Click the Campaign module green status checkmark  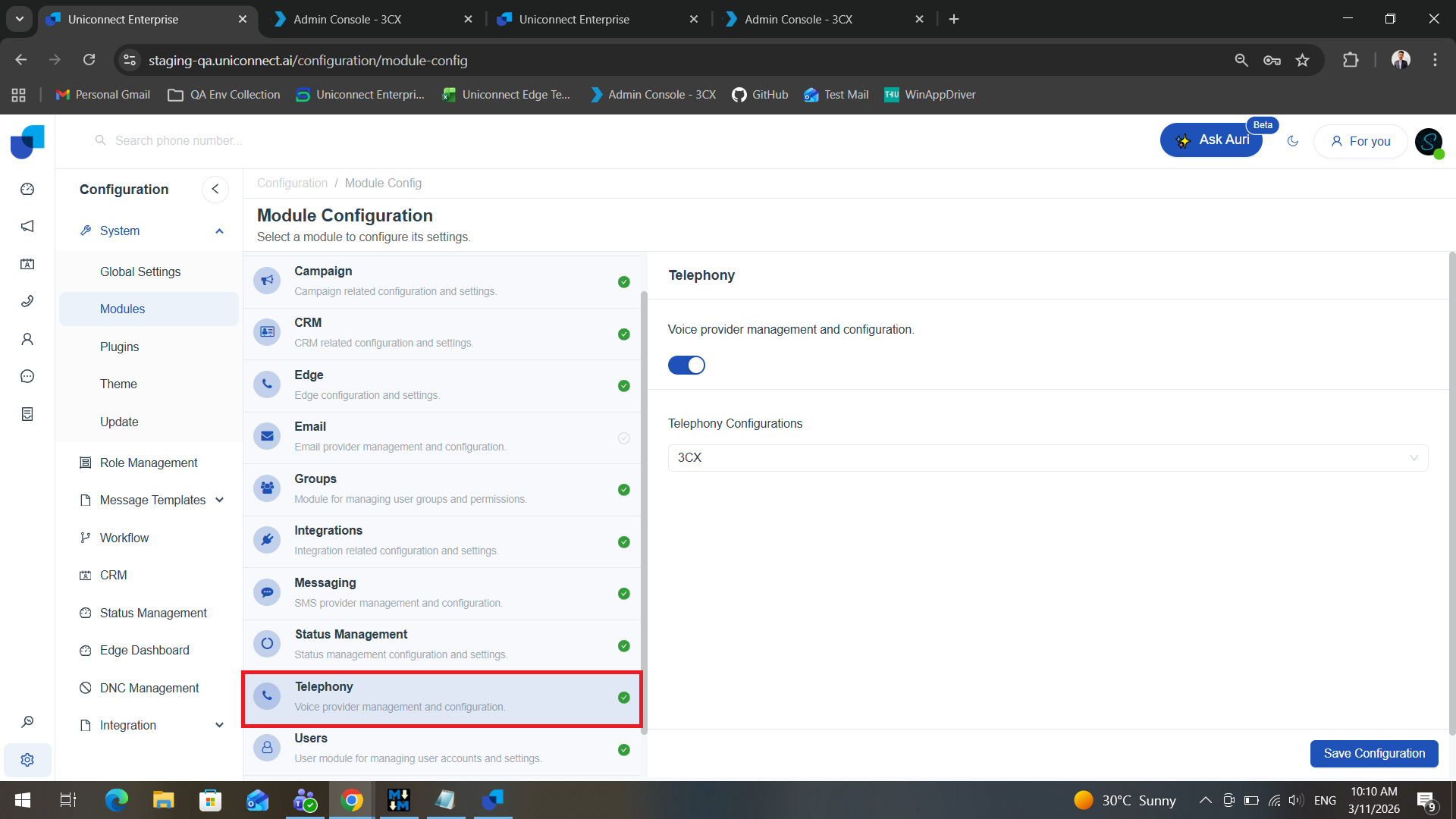pos(623,282)
